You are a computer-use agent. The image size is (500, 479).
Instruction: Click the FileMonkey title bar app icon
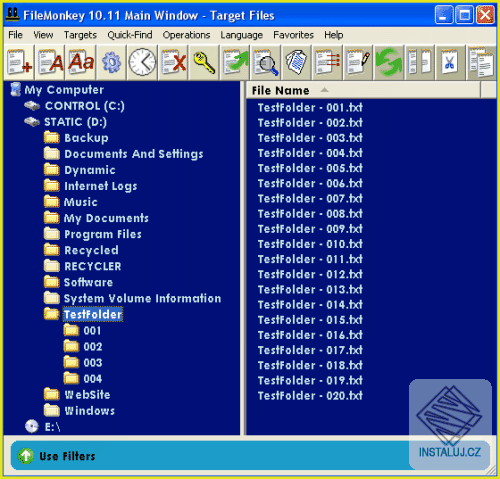click(13, 15)
